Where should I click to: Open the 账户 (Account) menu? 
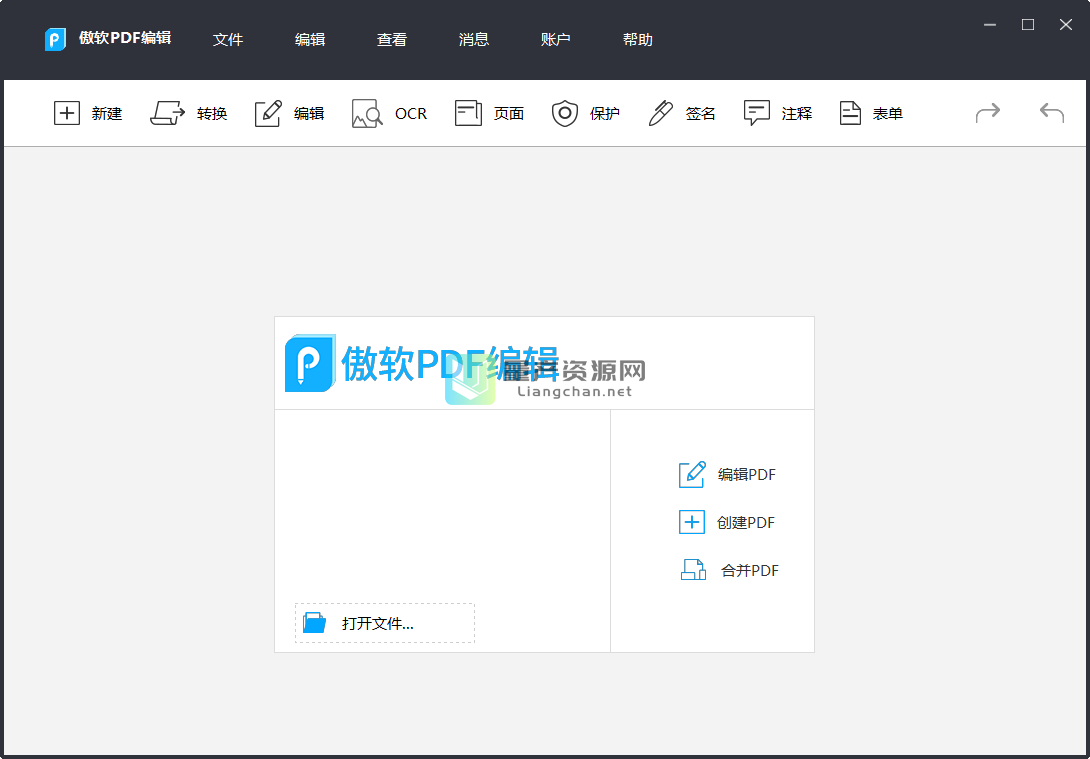556,40
